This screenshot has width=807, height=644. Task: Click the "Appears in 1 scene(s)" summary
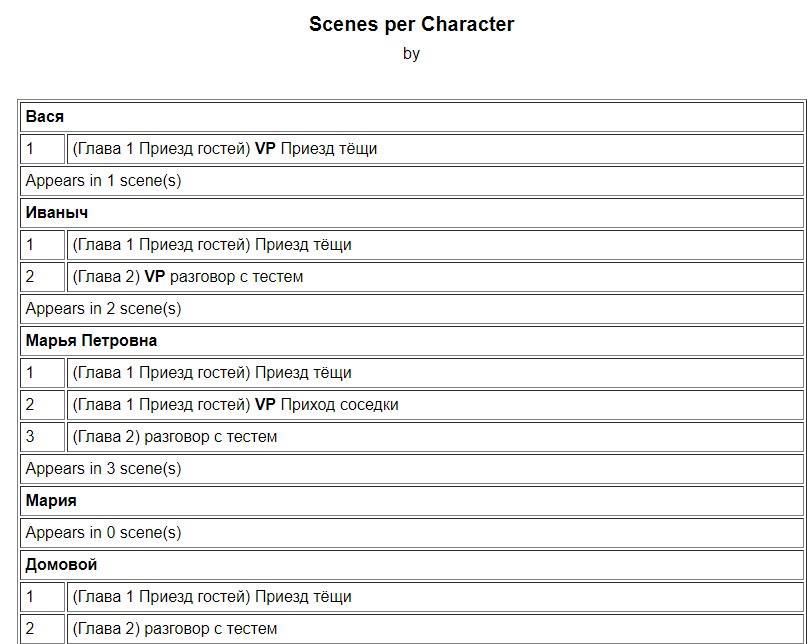pyautogui.click(x=103, y=181)
